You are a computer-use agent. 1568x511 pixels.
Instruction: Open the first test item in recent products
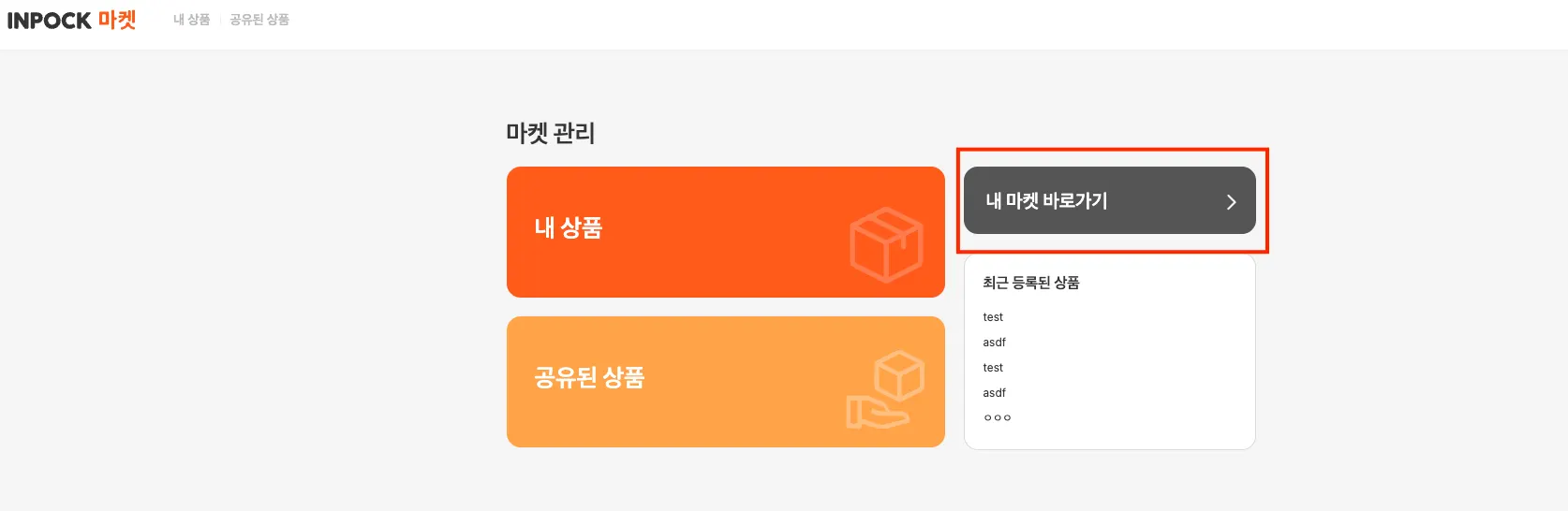click(993, 317)
